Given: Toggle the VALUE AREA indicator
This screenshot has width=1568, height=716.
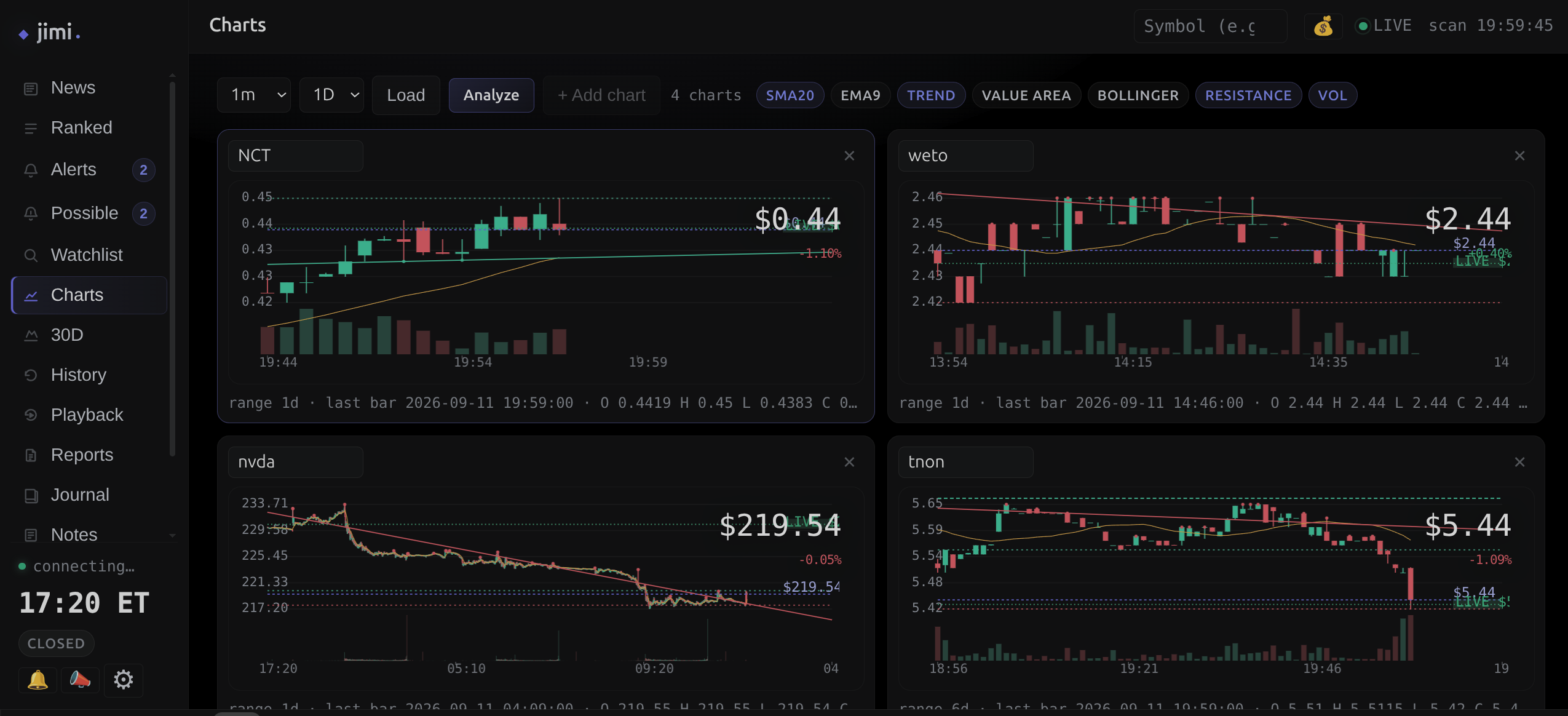Looking at the screenshot, I should tap(1026, 95).
